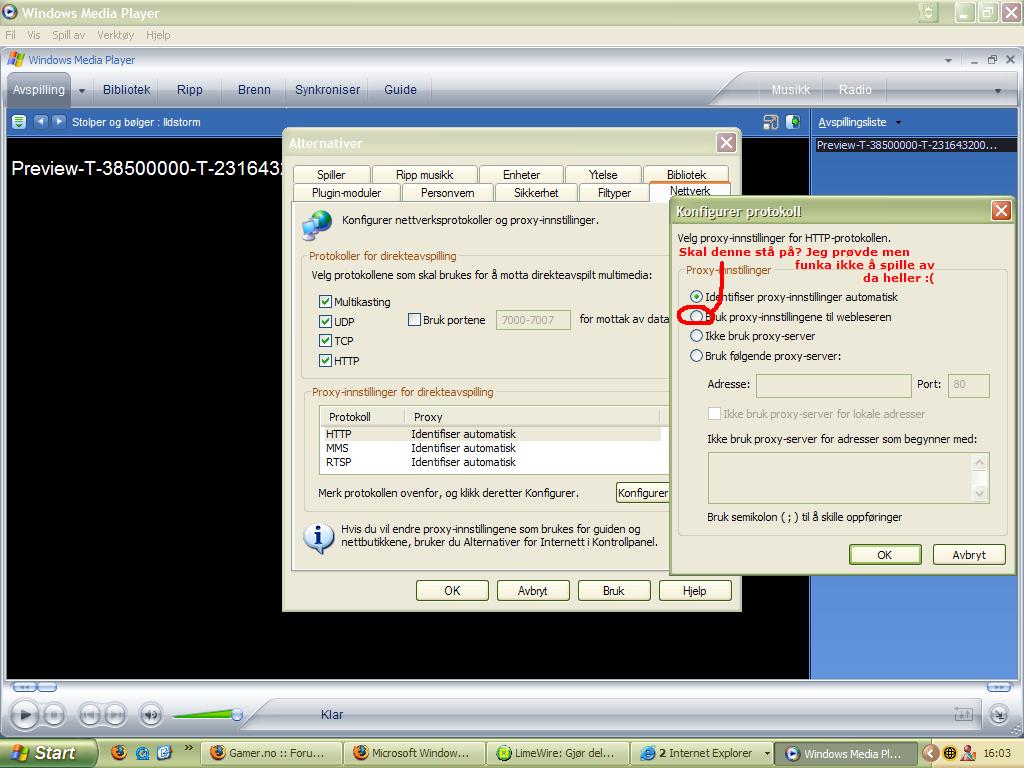Open the Bibliotek tab in the player
This screenshot has height=768, width=1024.
pos(126,89)
